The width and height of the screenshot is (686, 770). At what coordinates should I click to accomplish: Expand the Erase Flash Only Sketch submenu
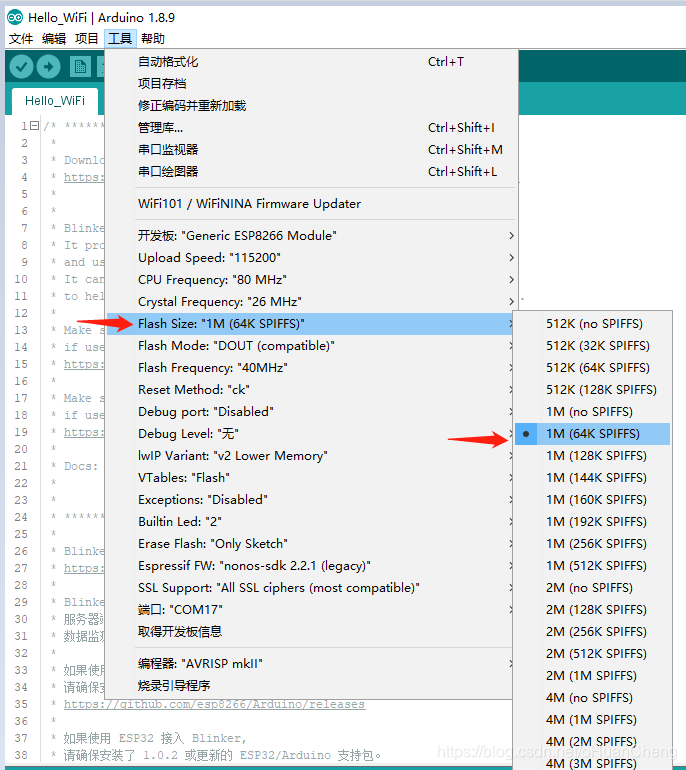310,544
